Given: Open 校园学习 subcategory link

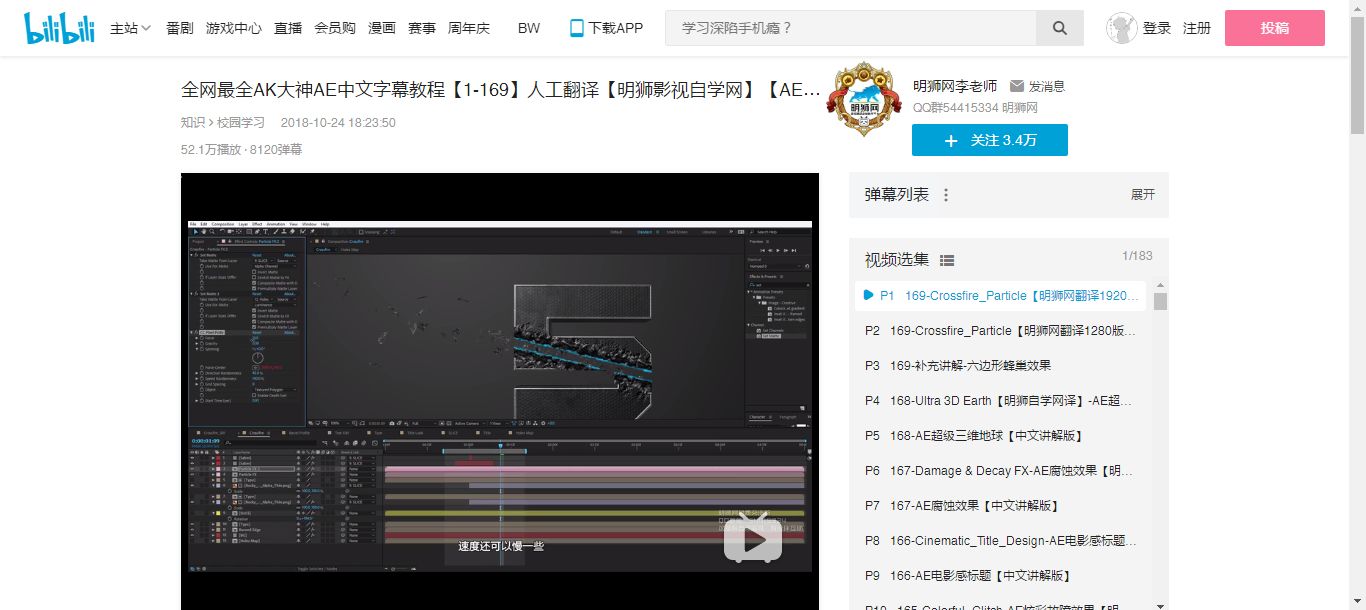Looking at the screenshot, I should [241, 122].
